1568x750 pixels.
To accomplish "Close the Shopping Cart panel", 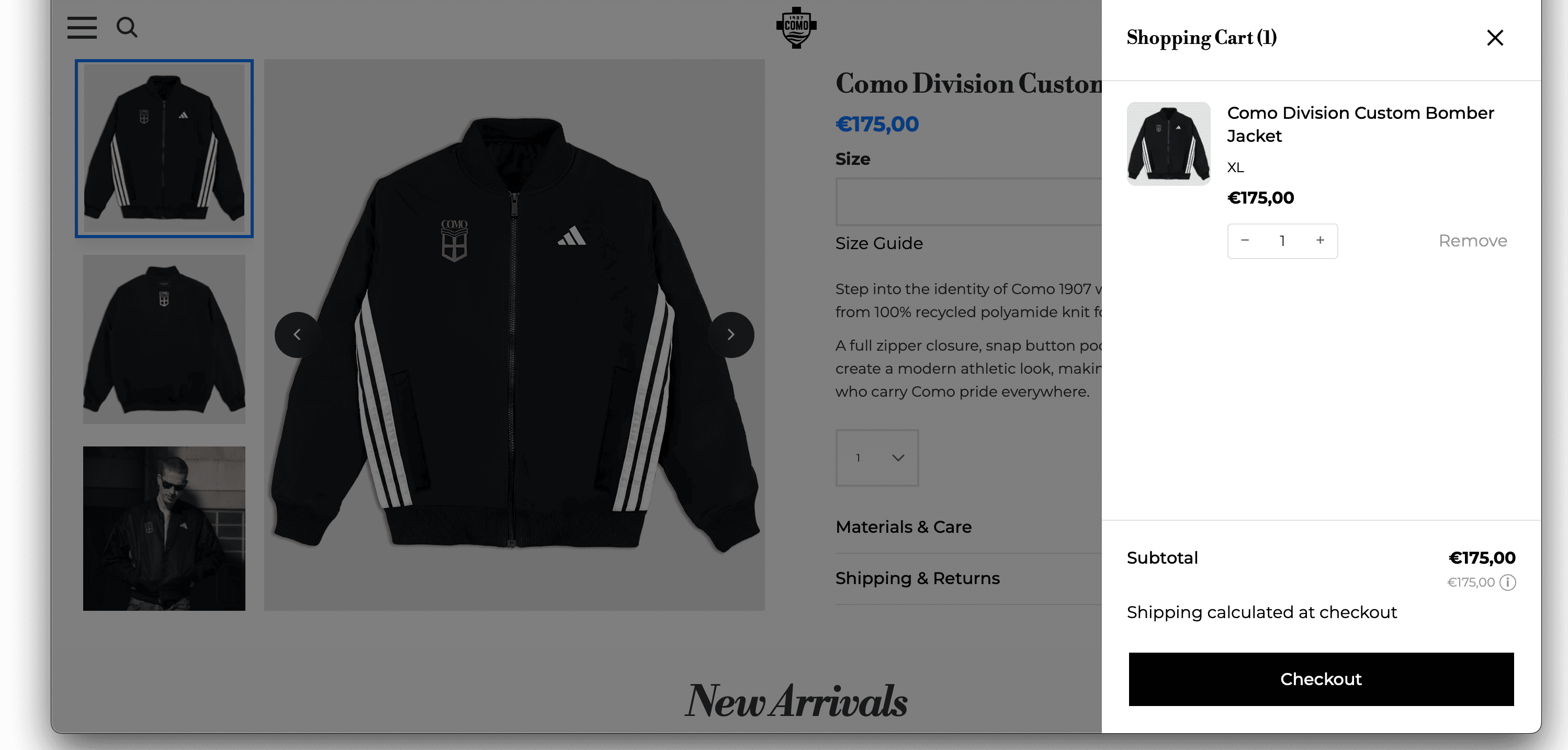I will (1495, 38).
